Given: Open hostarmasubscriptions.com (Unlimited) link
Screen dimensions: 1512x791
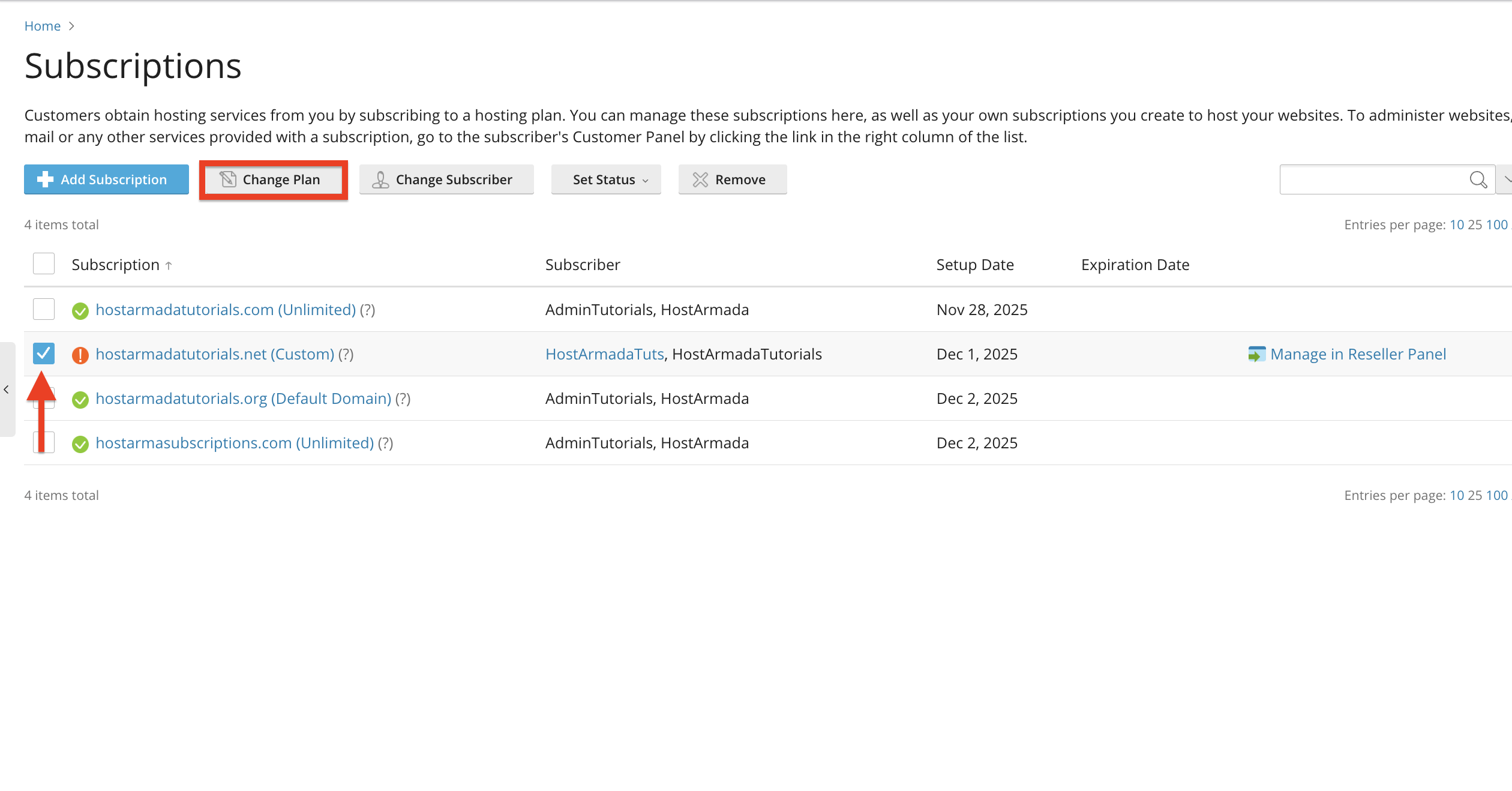Looking at the screenshot, I should click(235, 443).
